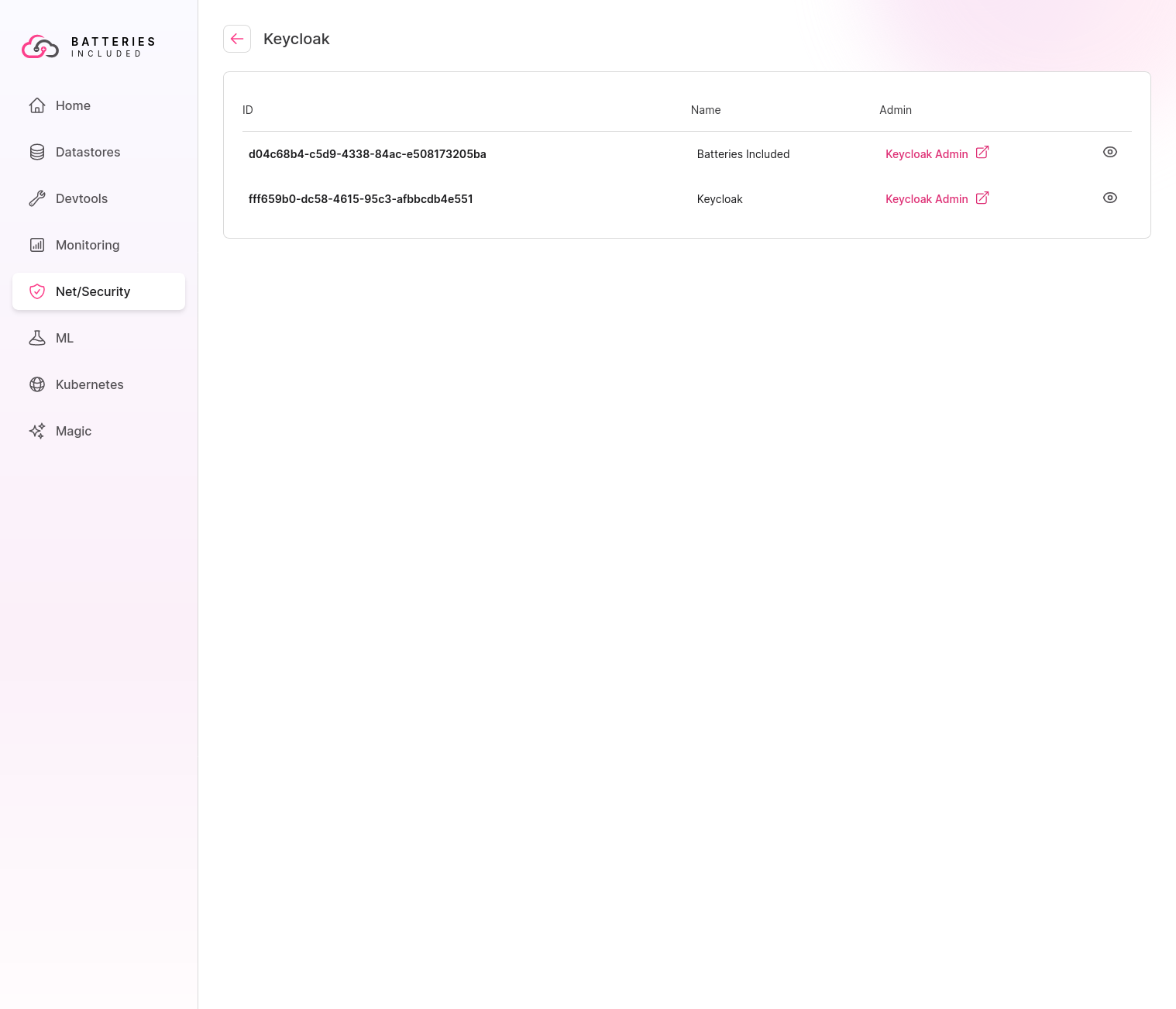Image resolution: width=1176 pixels, height=1009 pixels.
Task: Click external link icon in Batteries Included row
Action: pos(982,153)
